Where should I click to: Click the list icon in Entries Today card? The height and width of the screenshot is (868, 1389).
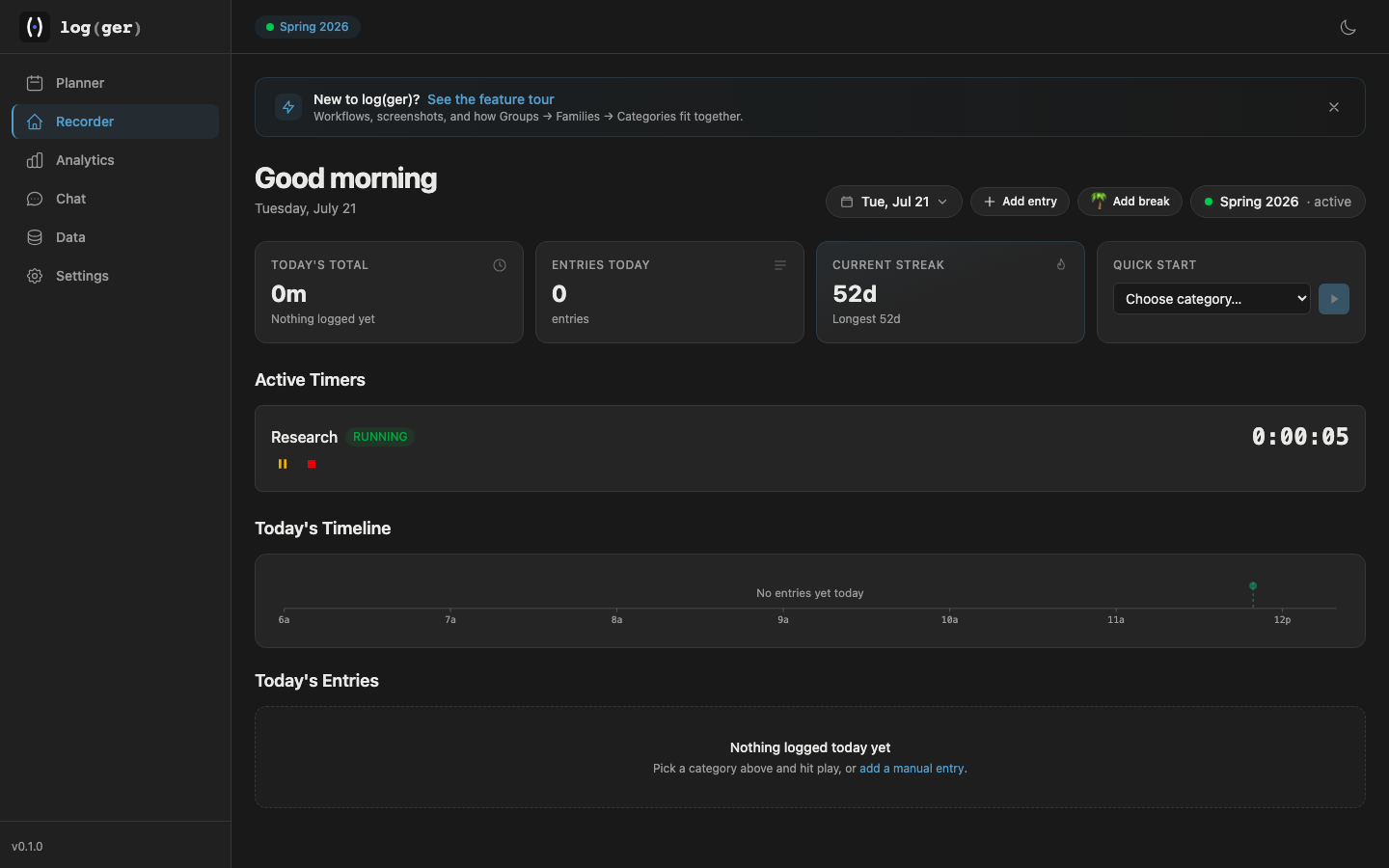780,265
